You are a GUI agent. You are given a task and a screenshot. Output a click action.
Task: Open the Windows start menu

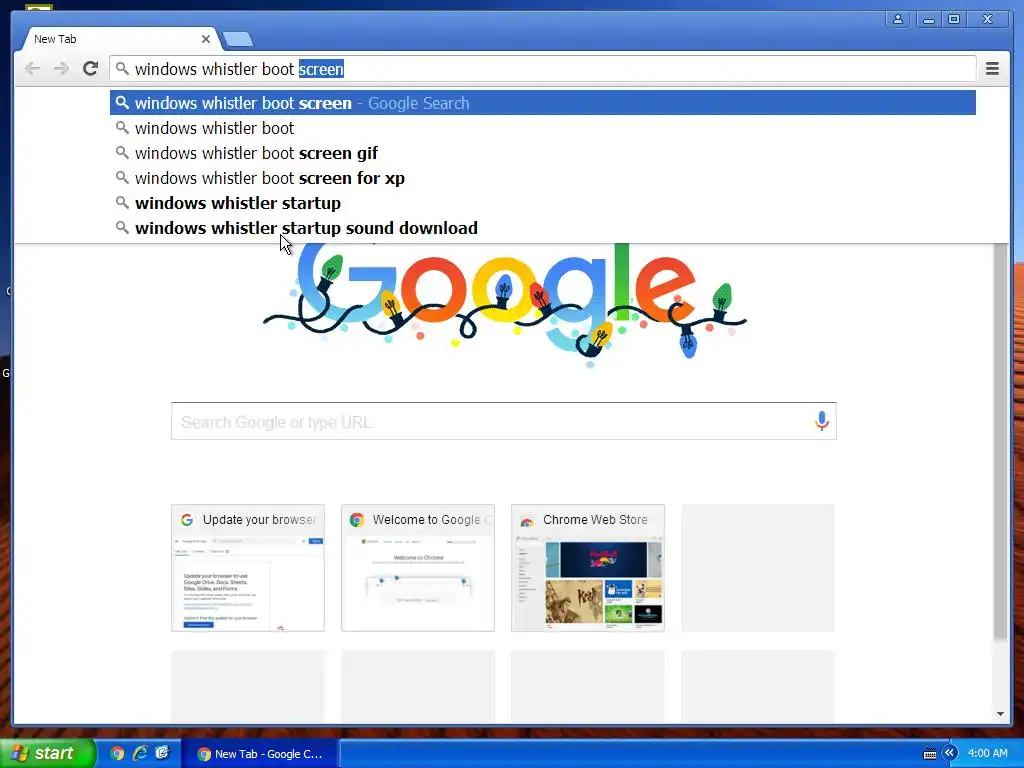48,753
